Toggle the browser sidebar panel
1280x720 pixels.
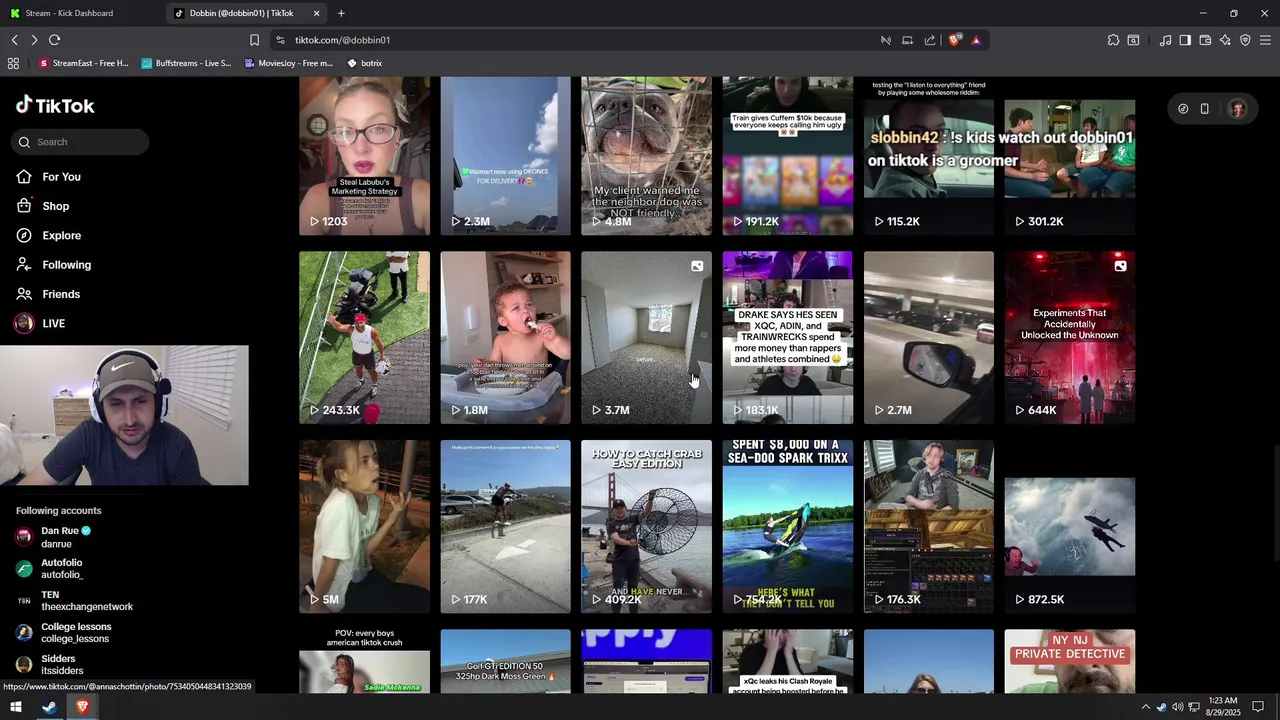(x=1185, y=40)
